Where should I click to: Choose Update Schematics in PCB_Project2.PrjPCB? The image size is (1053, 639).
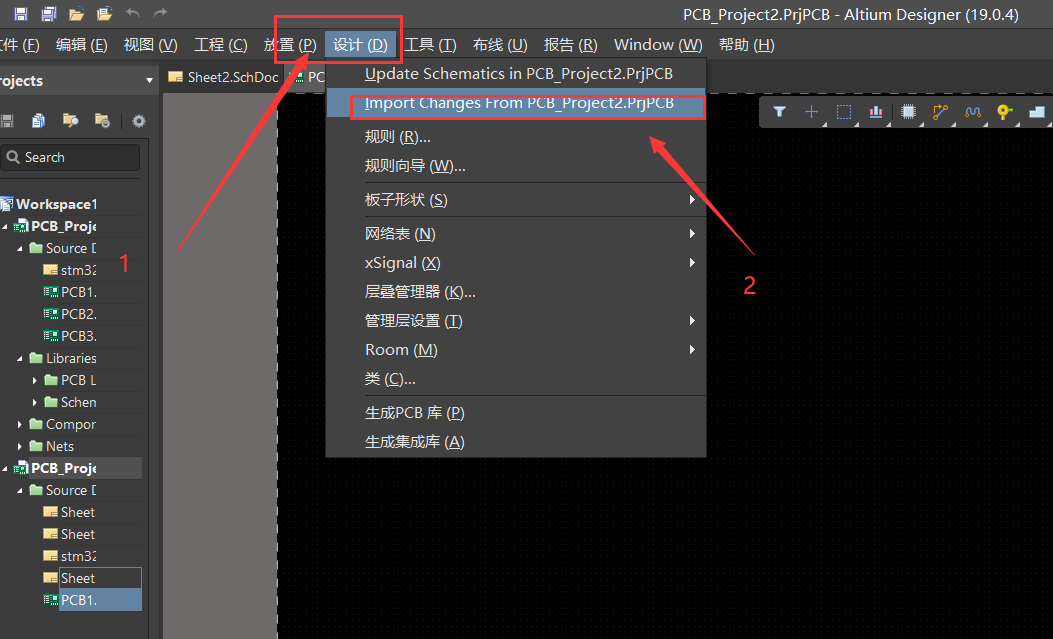[x=516, y=74]
